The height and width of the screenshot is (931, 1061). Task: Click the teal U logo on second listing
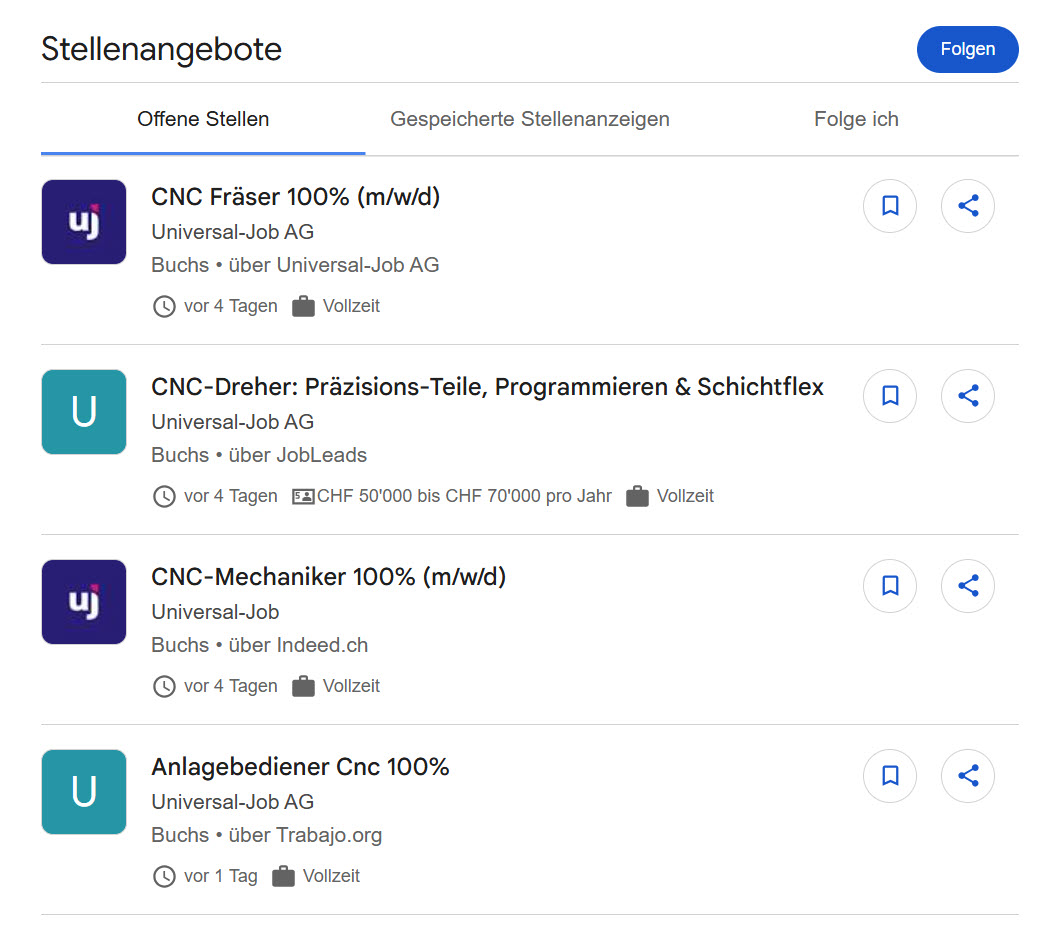click(83, 412)
